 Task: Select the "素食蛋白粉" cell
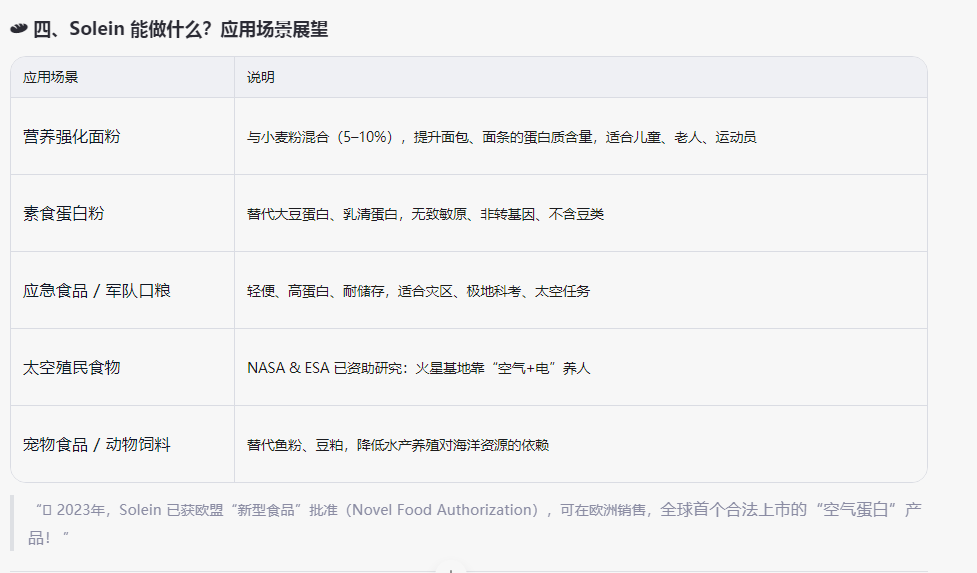coord(122,214)
